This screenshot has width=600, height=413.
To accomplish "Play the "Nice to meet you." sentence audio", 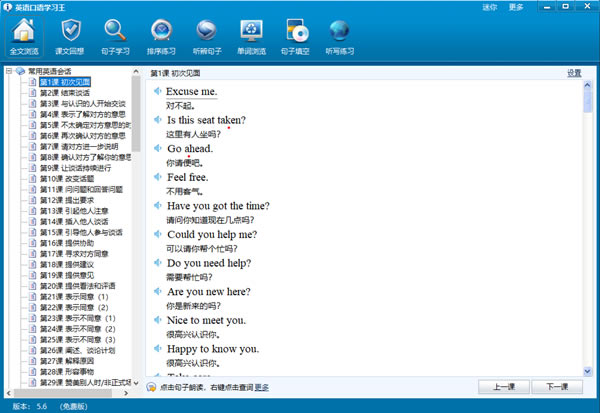I will [x=158, y=320].
